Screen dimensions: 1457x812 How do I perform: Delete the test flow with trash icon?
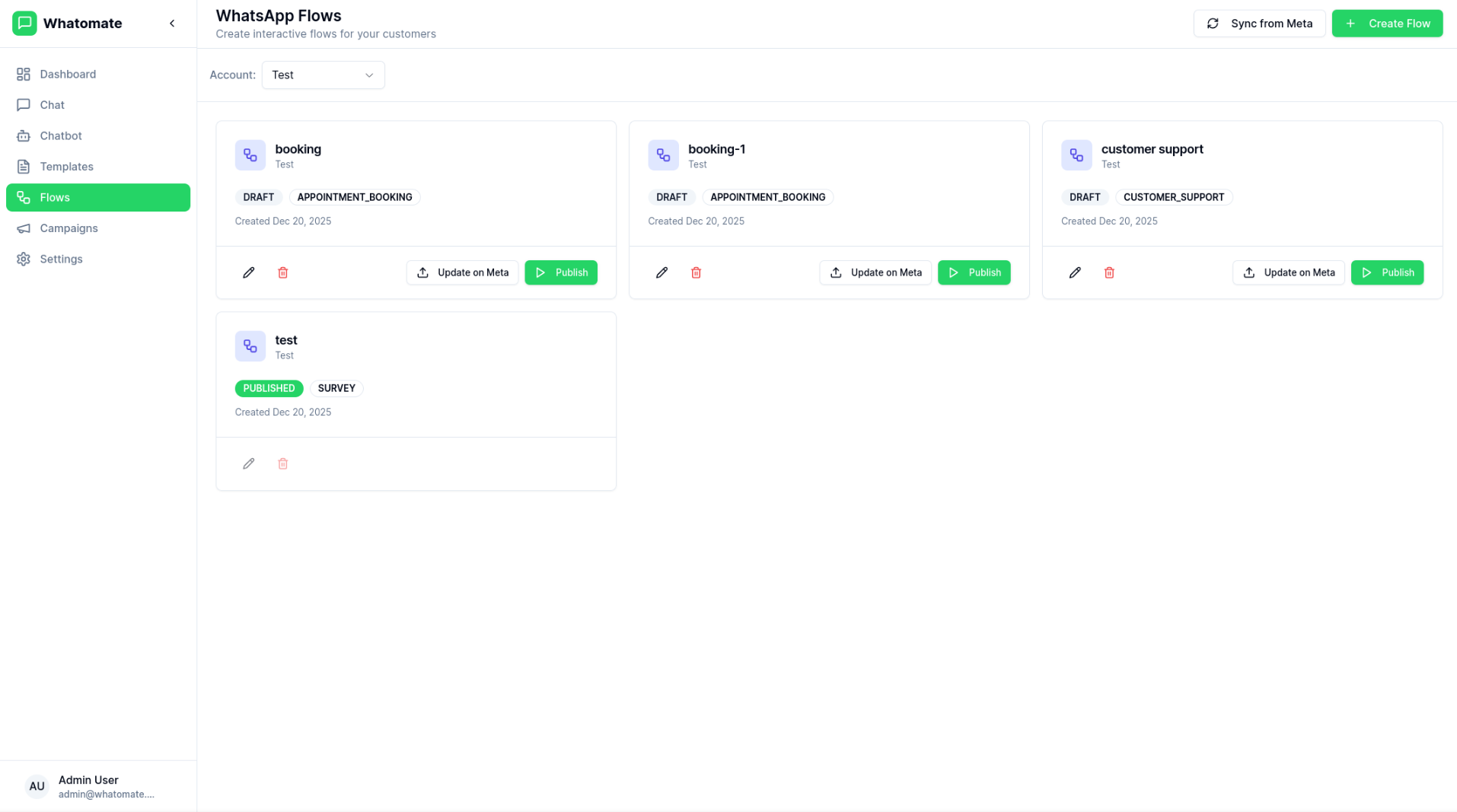click(x=283, y=463)
